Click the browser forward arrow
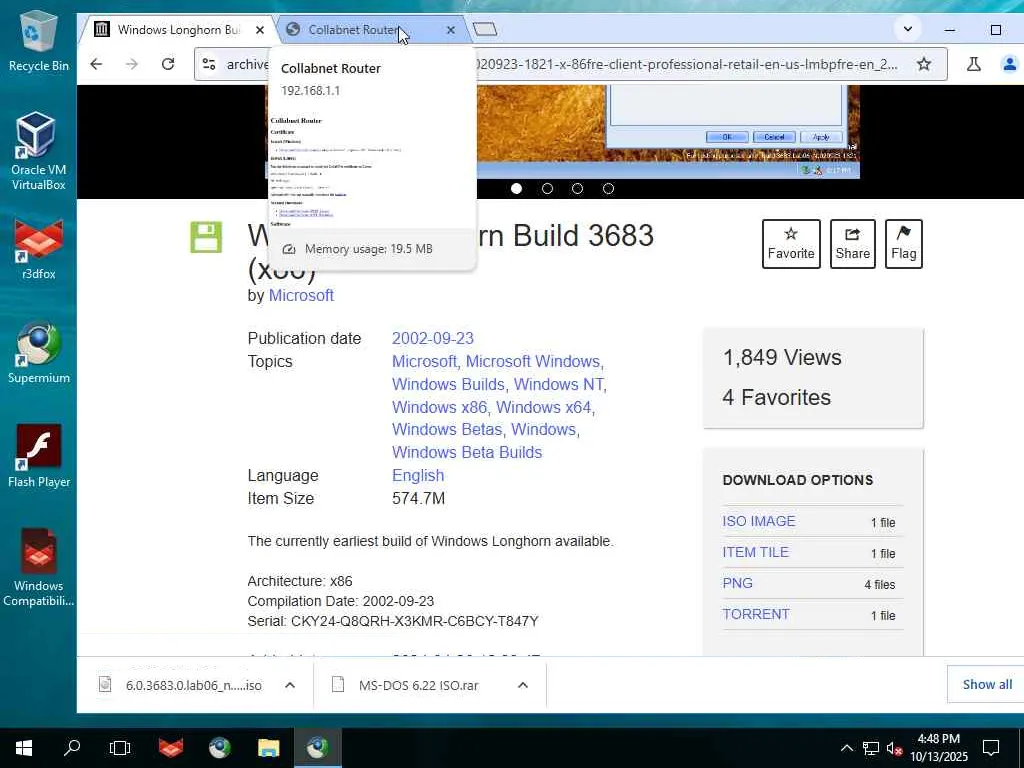Screen dimensions: 1024x768 [132, 64]
